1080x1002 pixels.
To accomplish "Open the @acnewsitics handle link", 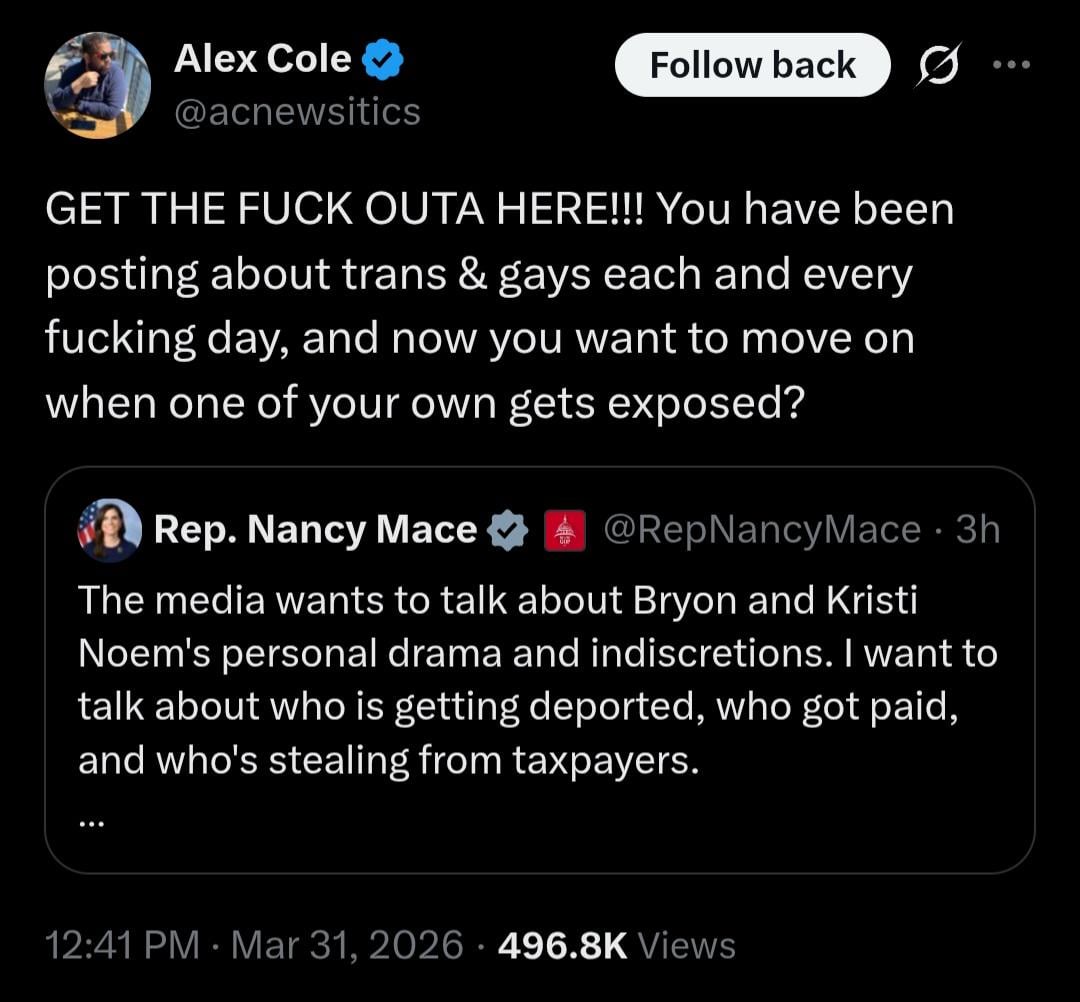I will (x=297, y=111).
